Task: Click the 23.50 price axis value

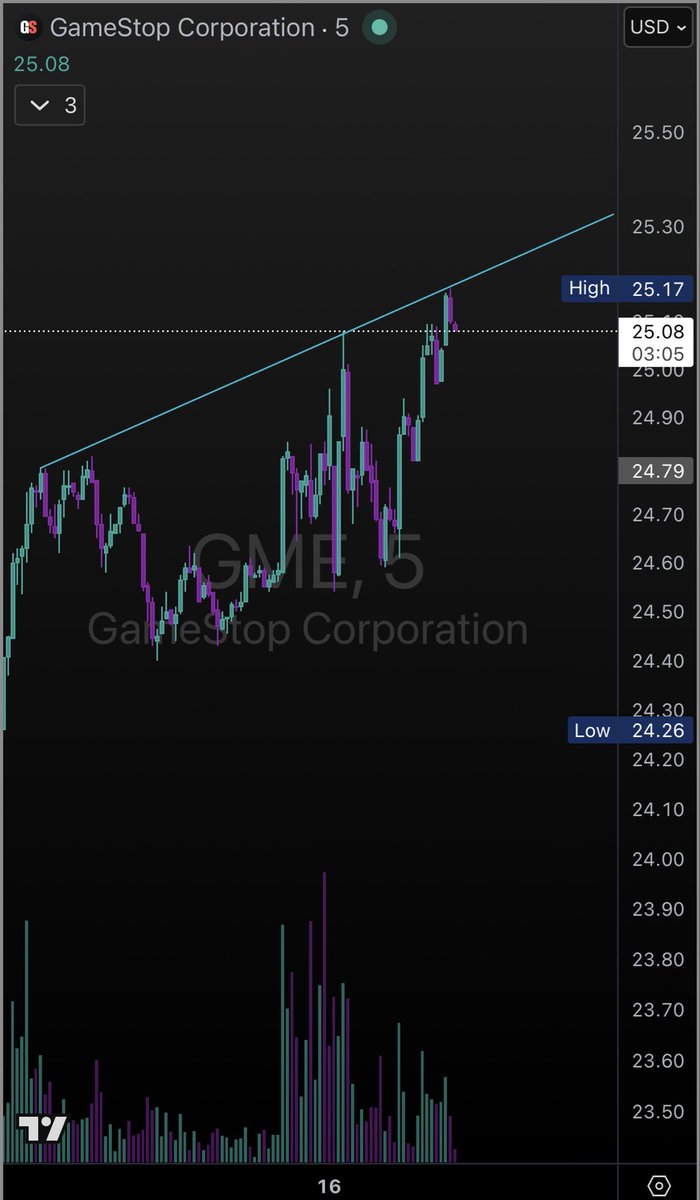Action: click(x=658, y=1112)
